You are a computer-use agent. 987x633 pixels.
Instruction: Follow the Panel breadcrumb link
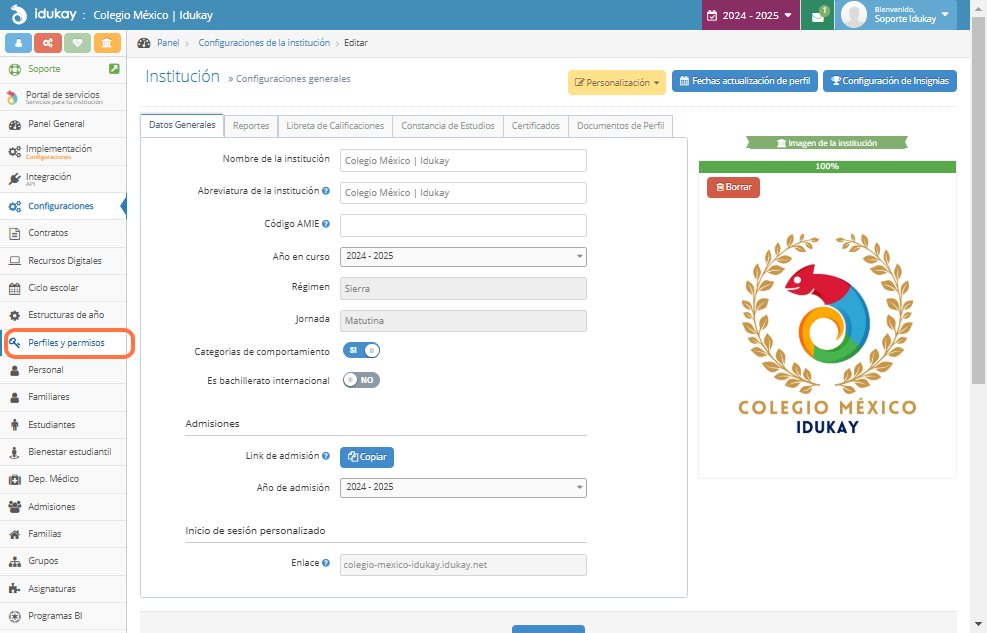coord(168,43)
